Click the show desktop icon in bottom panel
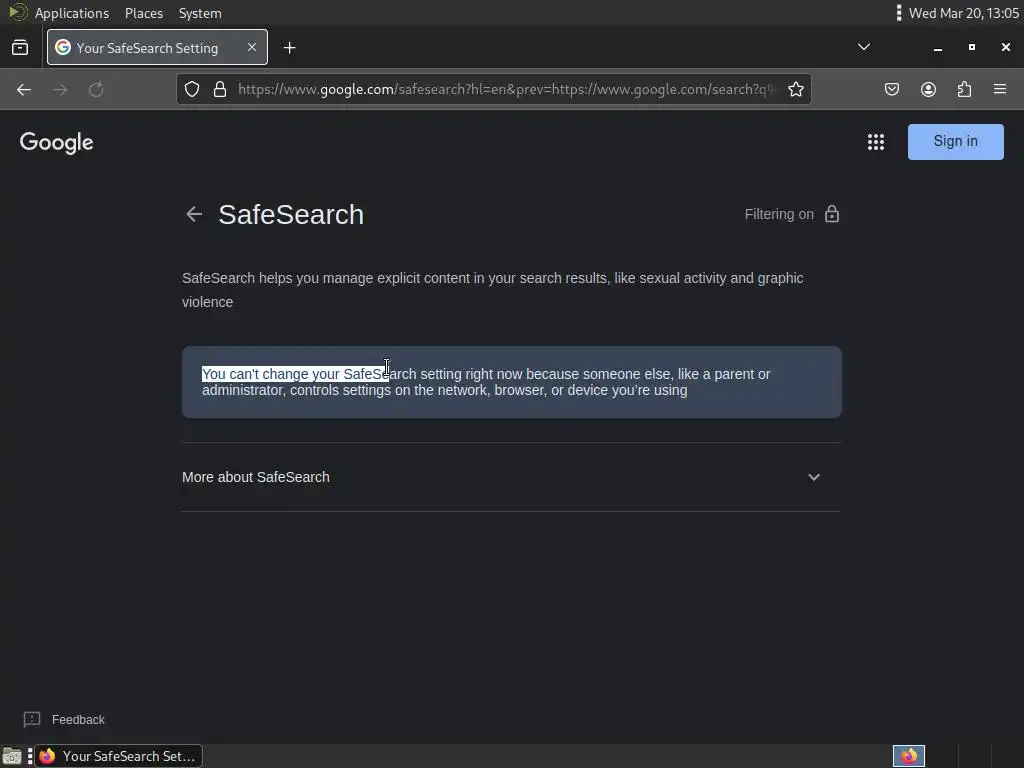This screenshot has height=768, width=1024. (x=12, y=756)
